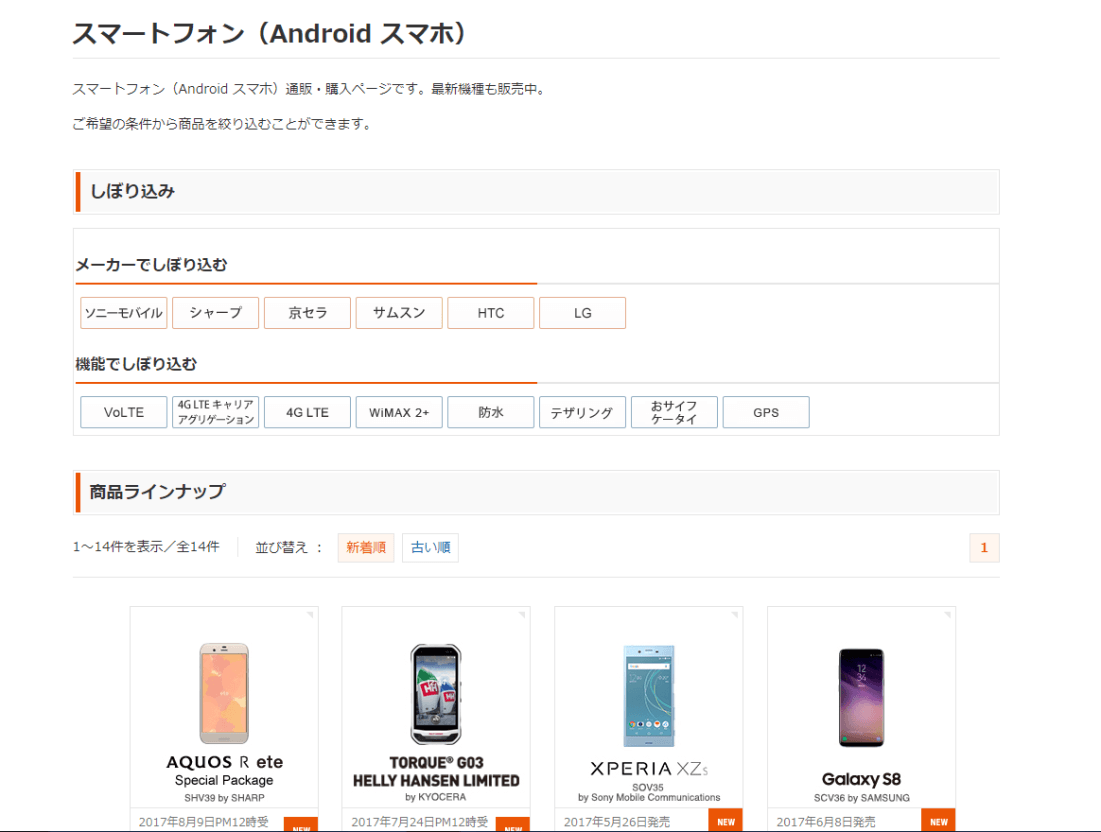This screenshot has width=1101, height=832.
Task: Click SHV39 by SHARP model text
Action: (224, 798)
